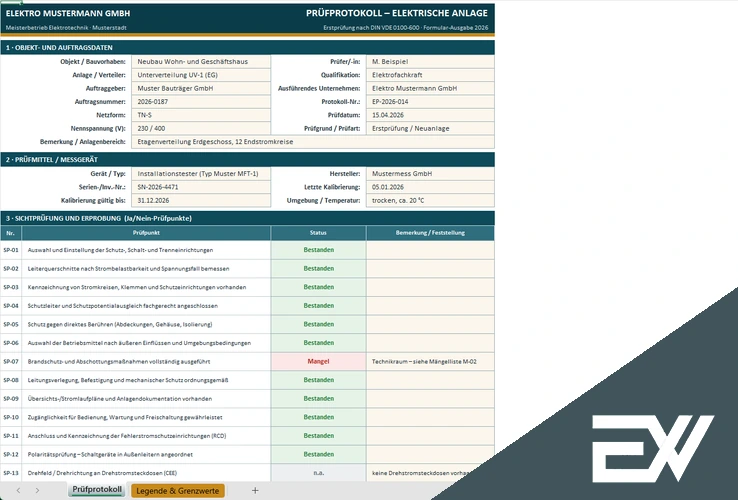Select the Protokoll-Nr. cell 'EP-2026-014'

tap(430, 102)
